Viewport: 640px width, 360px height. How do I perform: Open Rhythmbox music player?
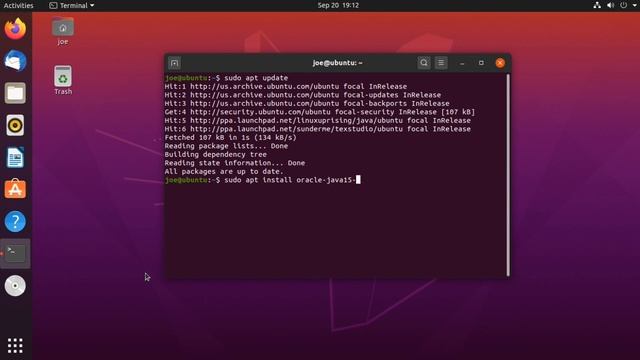pyautogui.click(x=15, y=125)
